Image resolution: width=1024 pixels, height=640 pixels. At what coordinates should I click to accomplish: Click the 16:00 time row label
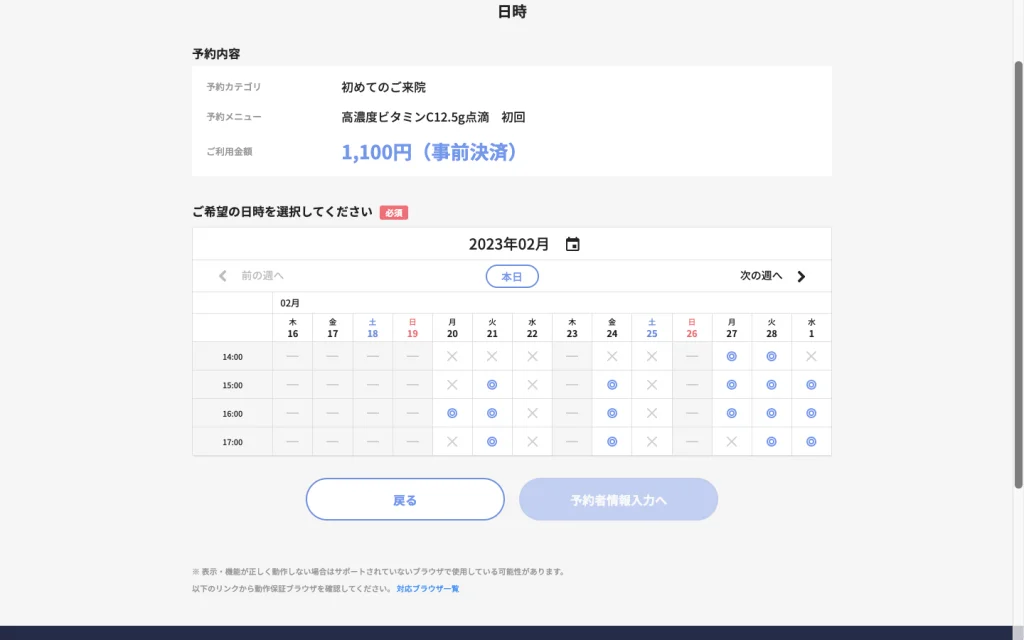point(232,413)
